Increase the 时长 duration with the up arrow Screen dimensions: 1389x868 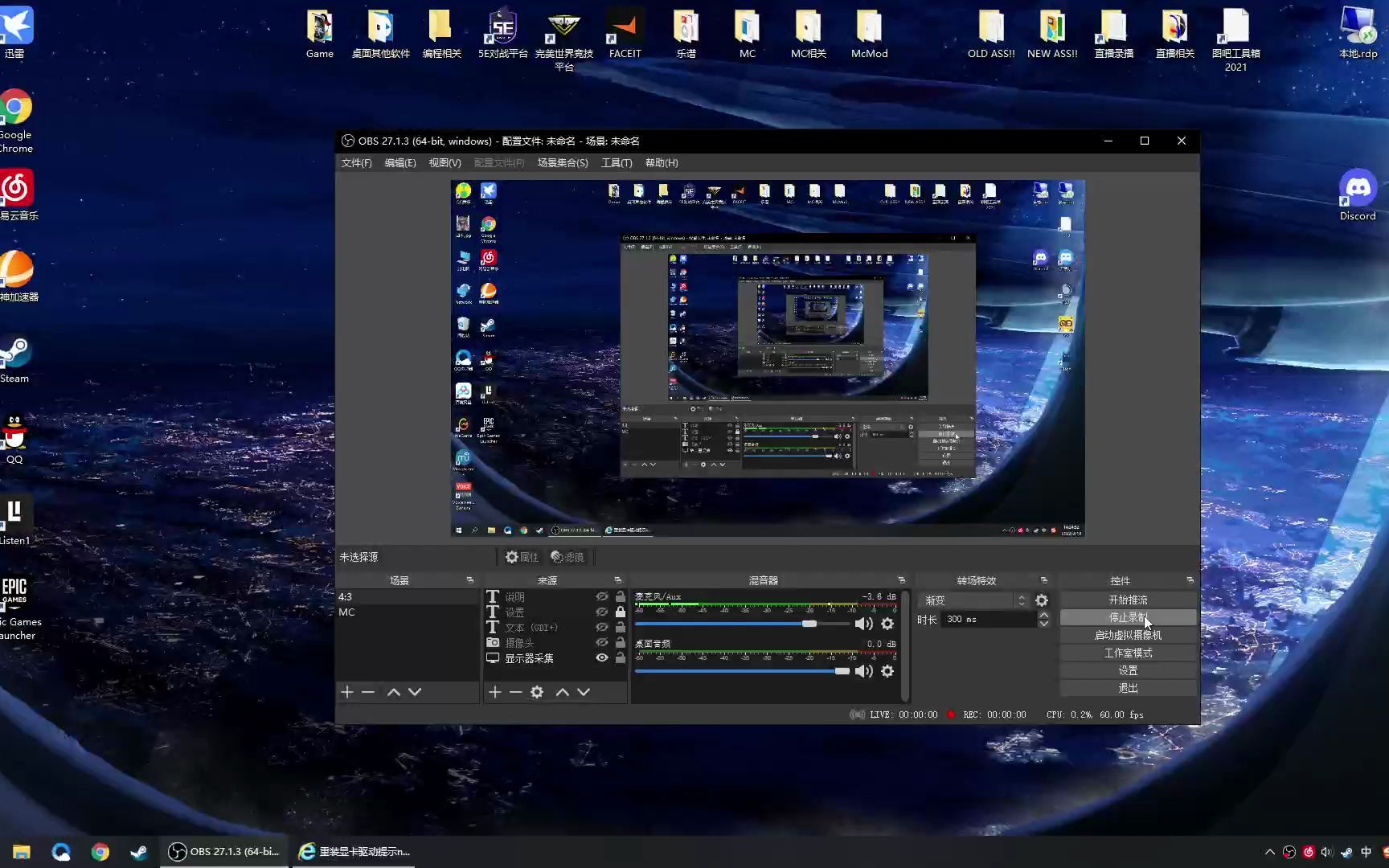coord(1043,616)
